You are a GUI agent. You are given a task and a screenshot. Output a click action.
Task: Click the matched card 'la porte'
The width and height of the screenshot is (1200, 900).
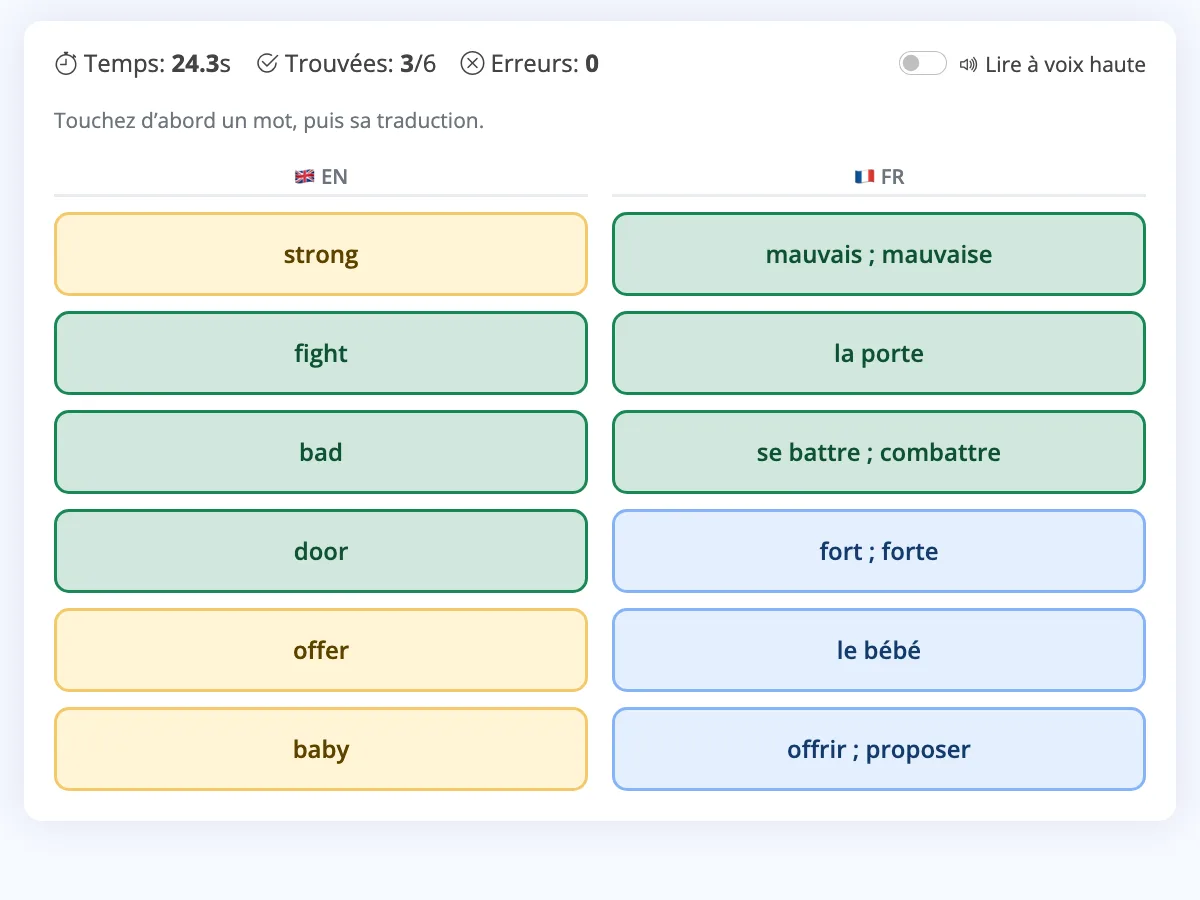click(x=879, y=353)
